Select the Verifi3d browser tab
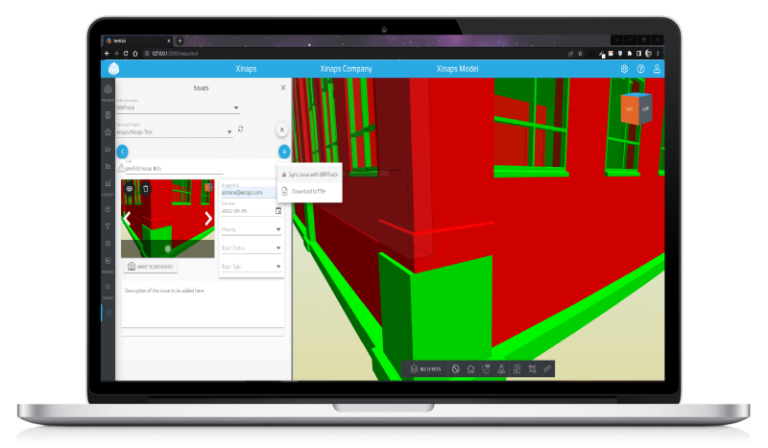Screen dimensions: 768x448 [x=137, y=41]
